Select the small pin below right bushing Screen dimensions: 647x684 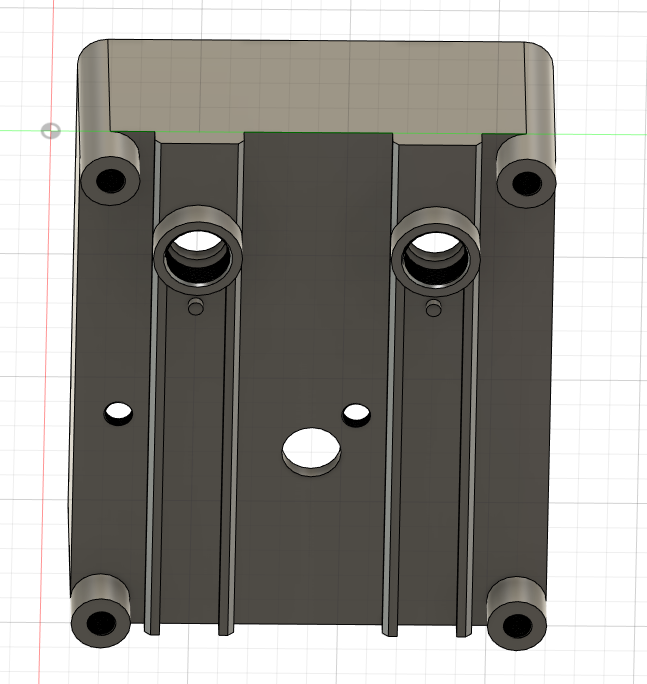[433, 309]
